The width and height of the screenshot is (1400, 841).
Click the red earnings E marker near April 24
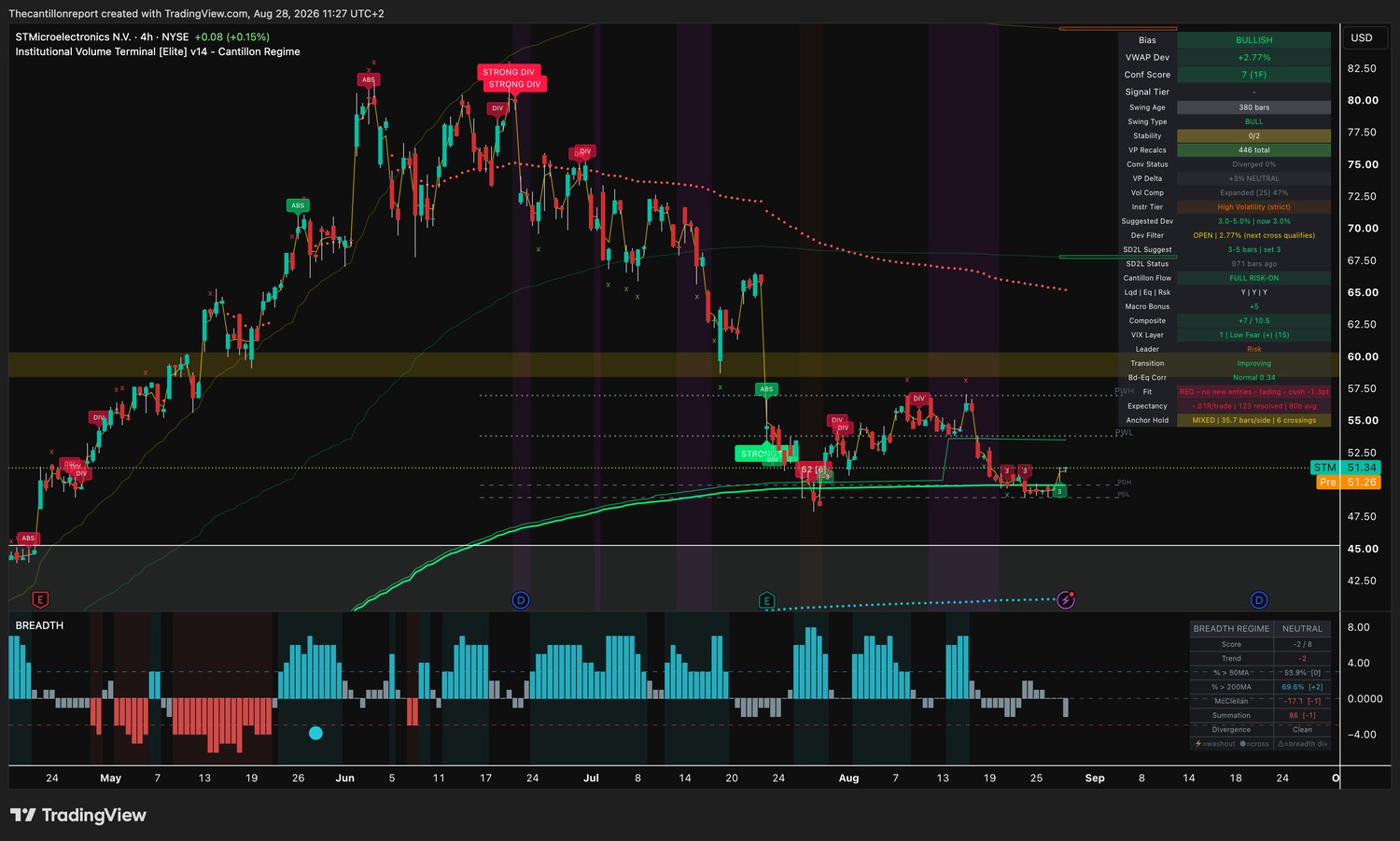40,599
